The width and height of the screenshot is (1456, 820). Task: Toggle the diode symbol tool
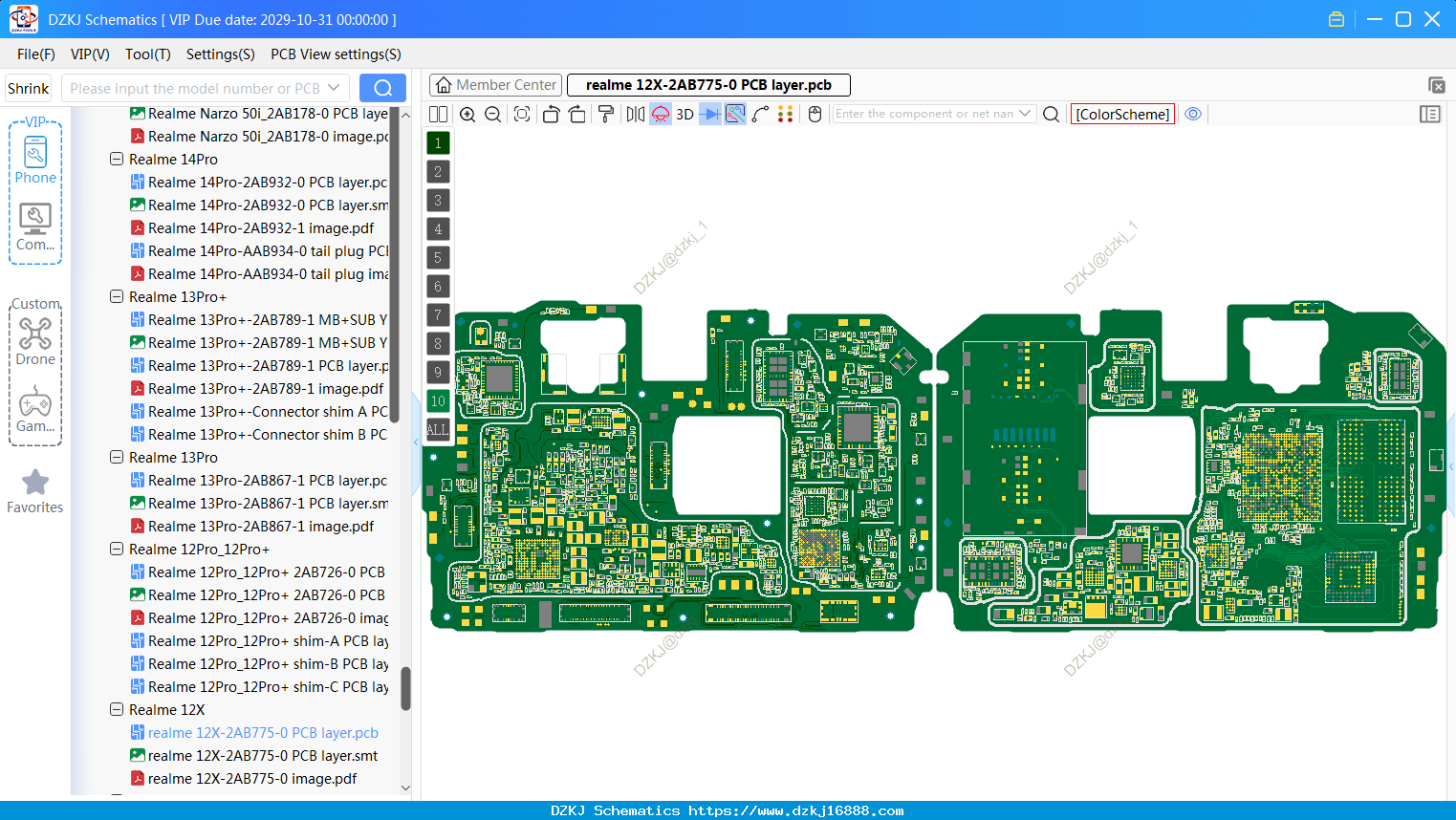710,114
